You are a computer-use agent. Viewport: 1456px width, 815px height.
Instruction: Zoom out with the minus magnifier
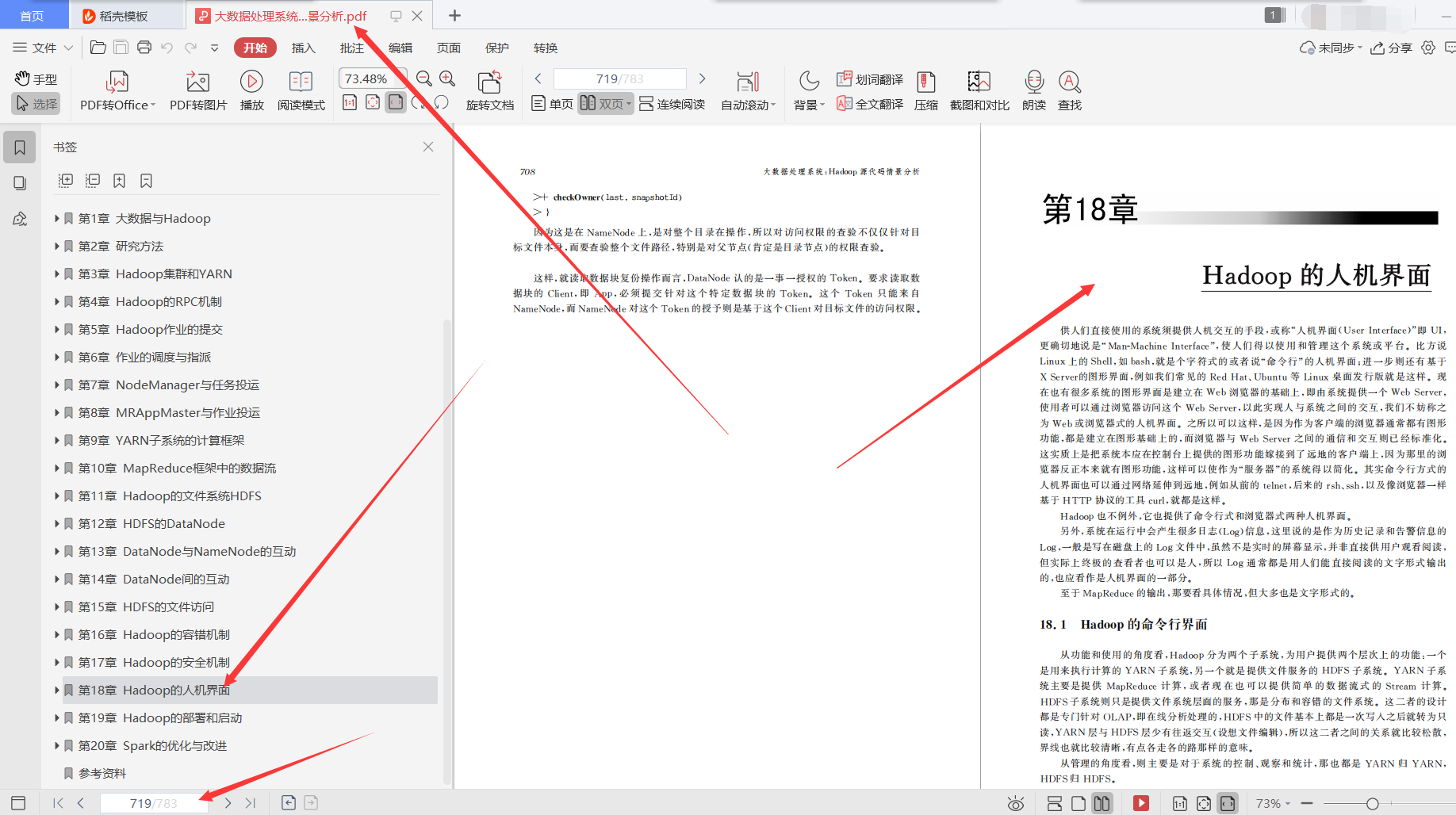point(424,78)
